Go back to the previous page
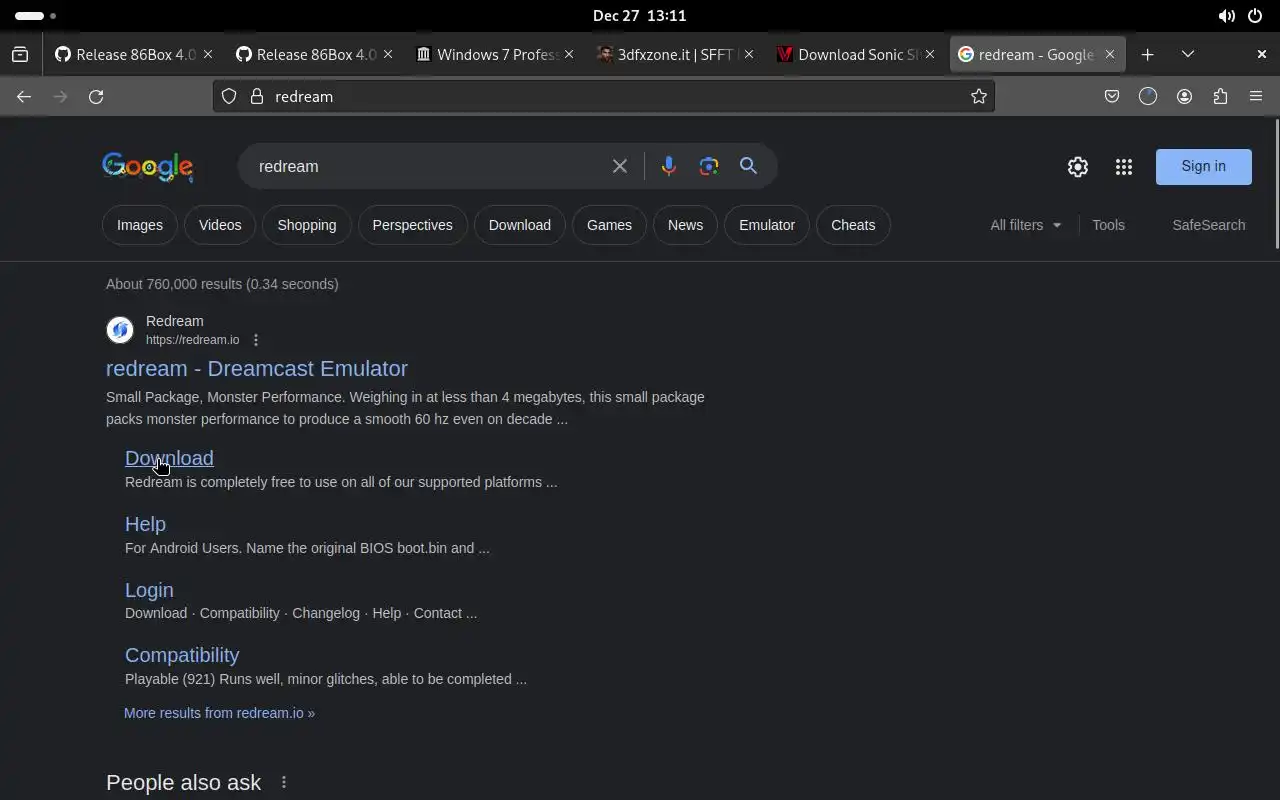Viewport: 1280px width, 800px height. 24,96
